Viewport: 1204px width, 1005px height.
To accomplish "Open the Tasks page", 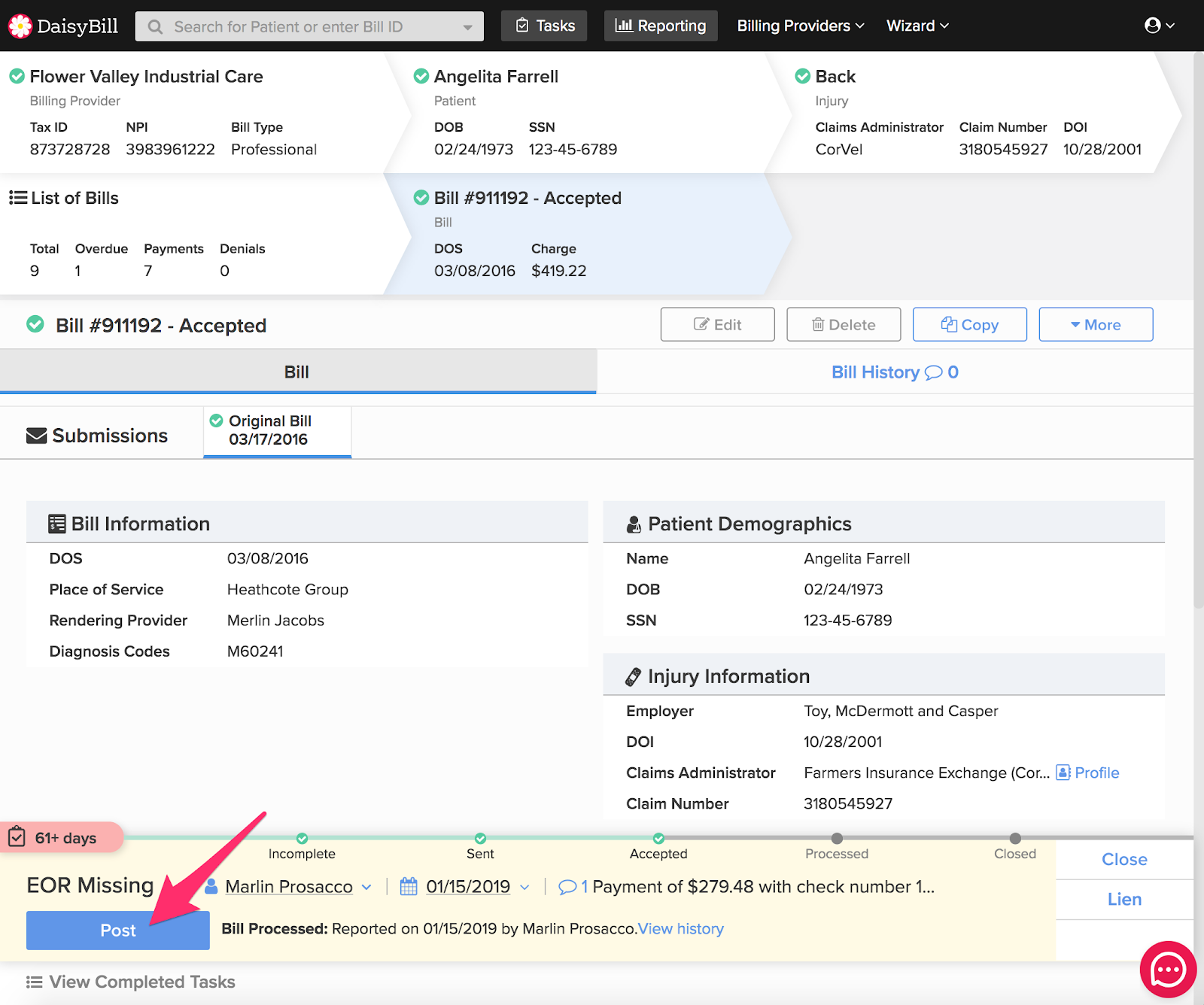I will [544, 26].
